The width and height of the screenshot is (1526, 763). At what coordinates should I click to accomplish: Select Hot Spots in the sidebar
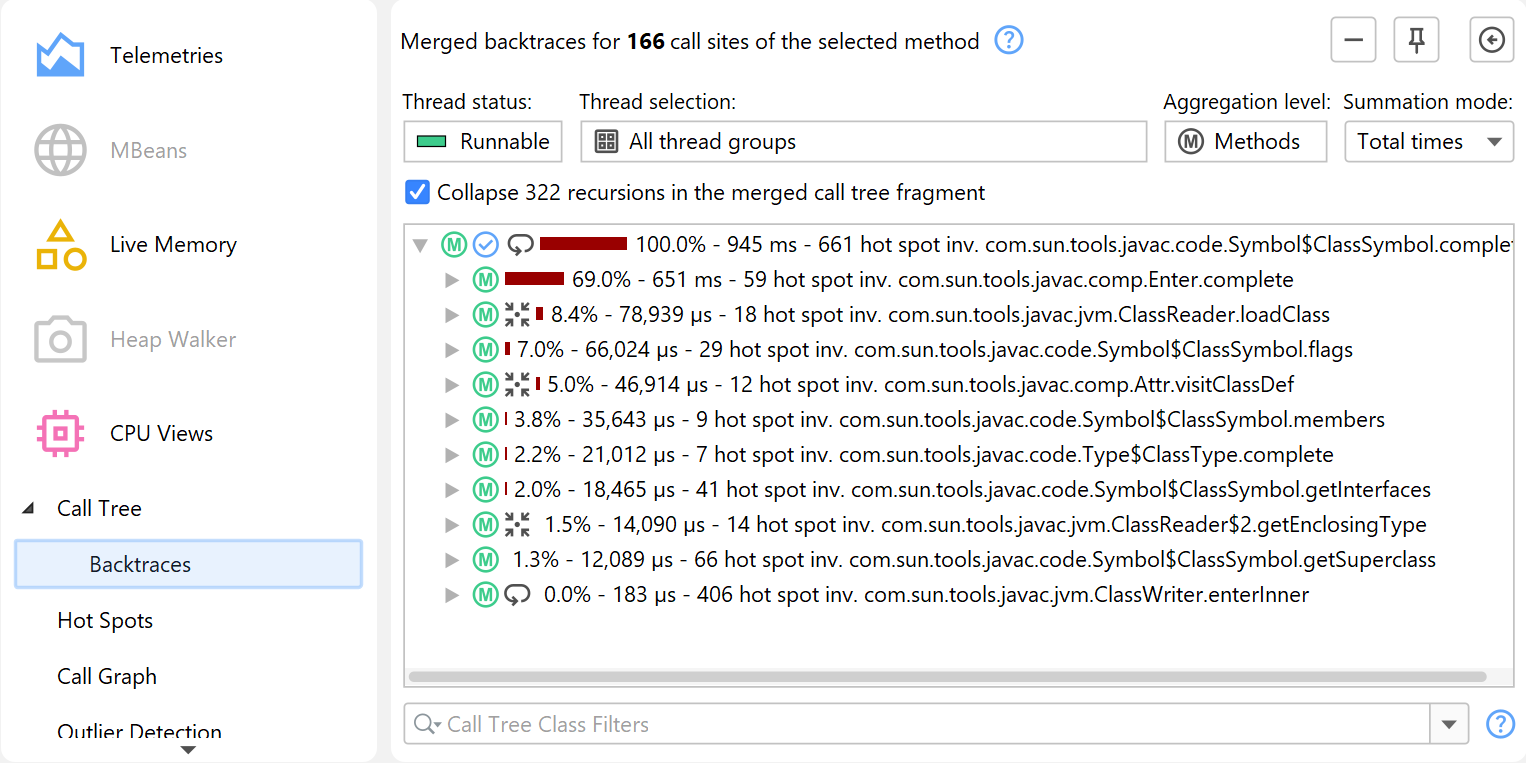coord(105,620)
